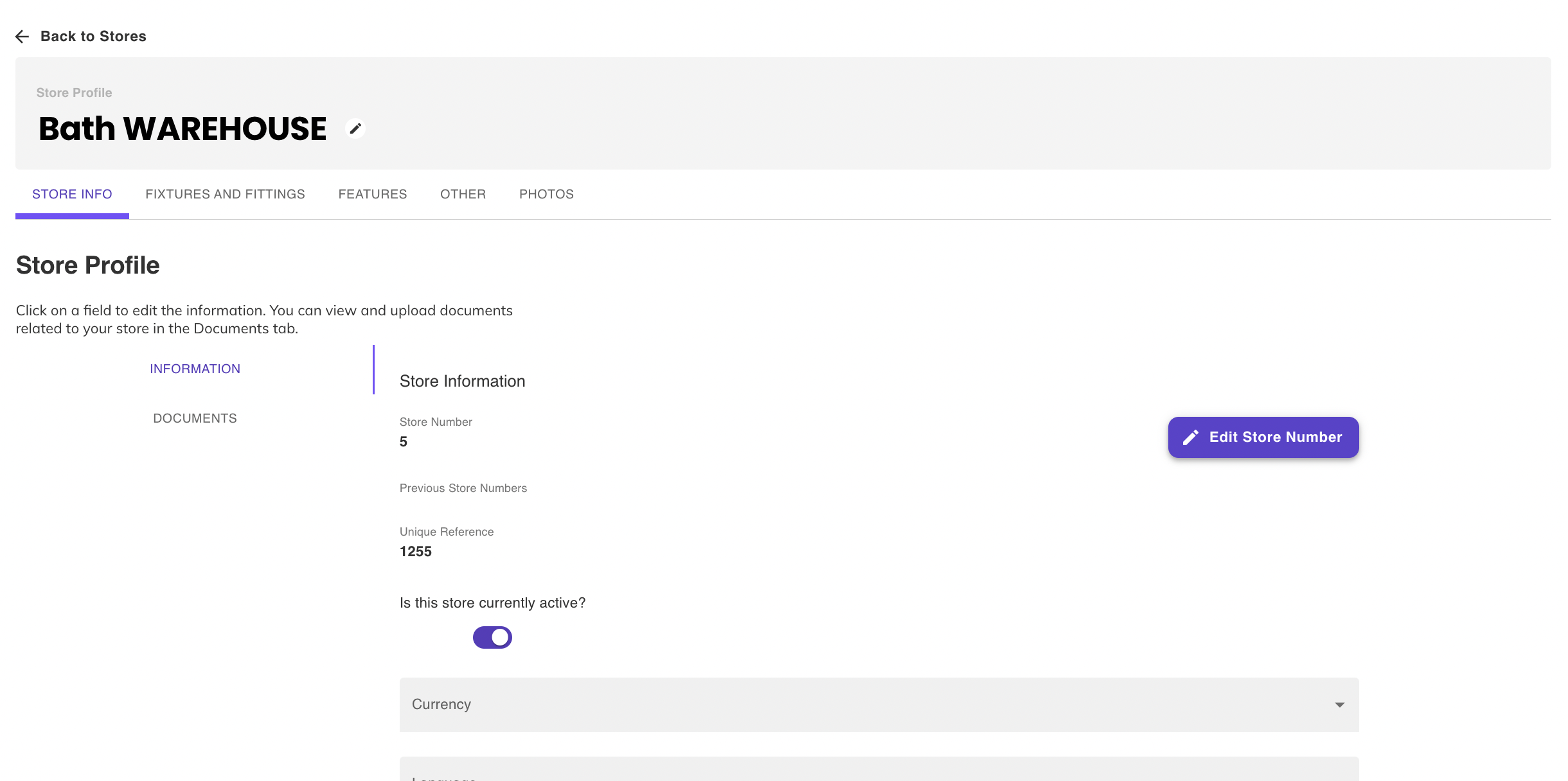Switch to the Fixtures and Fittings tab
This screenshot has height=781, width=1568.
click(x=225, y=194)
